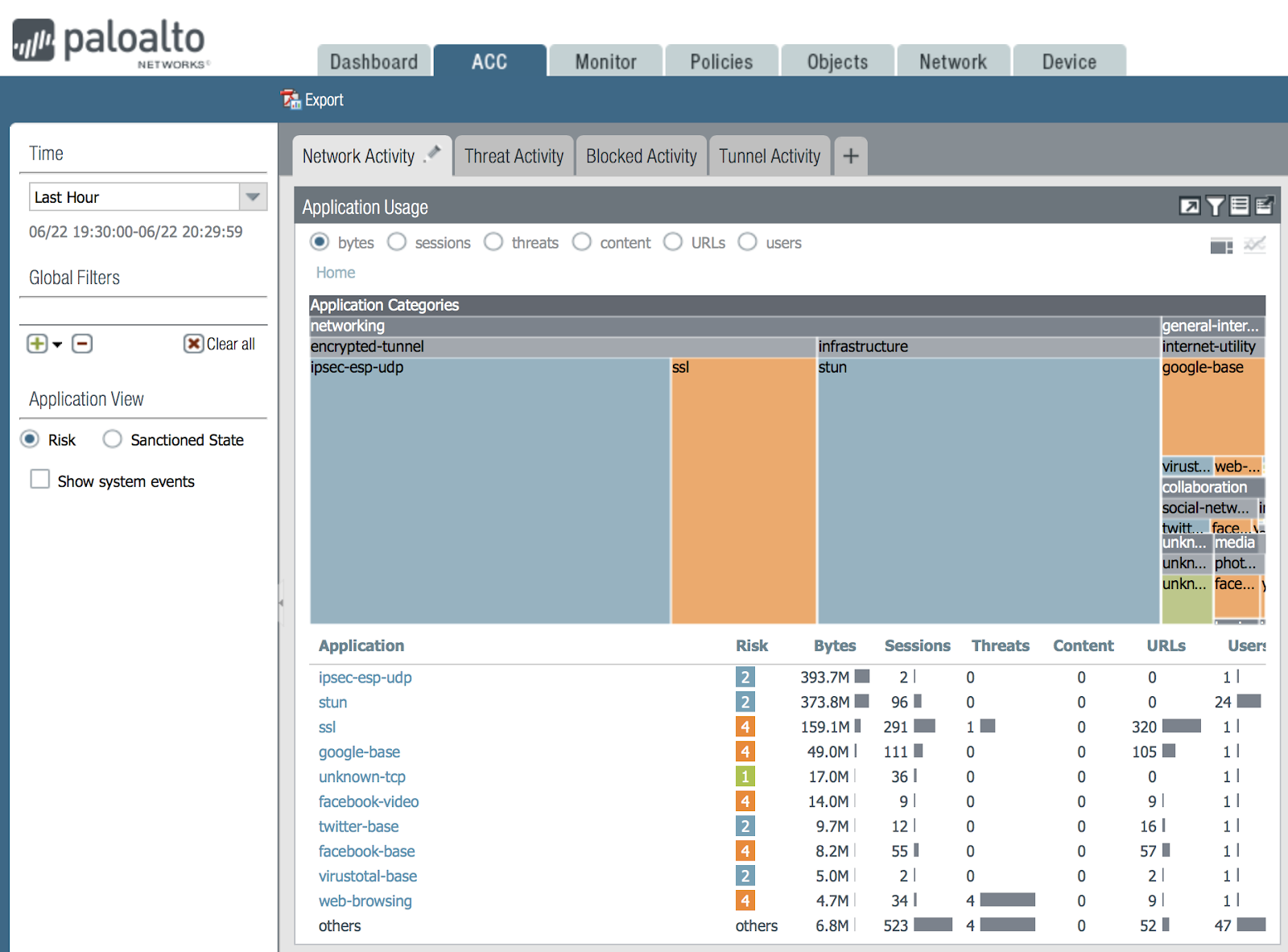Click the Palo Alto Networks logo
The image size is (1288, 952).
coord(111,42)
